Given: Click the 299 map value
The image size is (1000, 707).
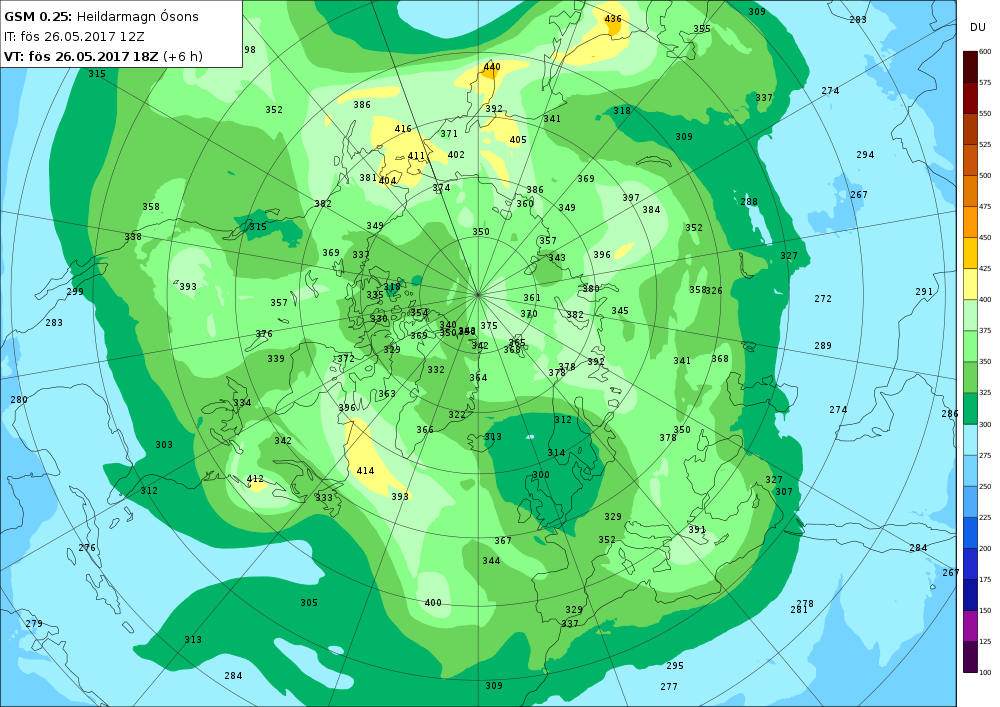Looking at the screenshot, I should tap(75, 292).
